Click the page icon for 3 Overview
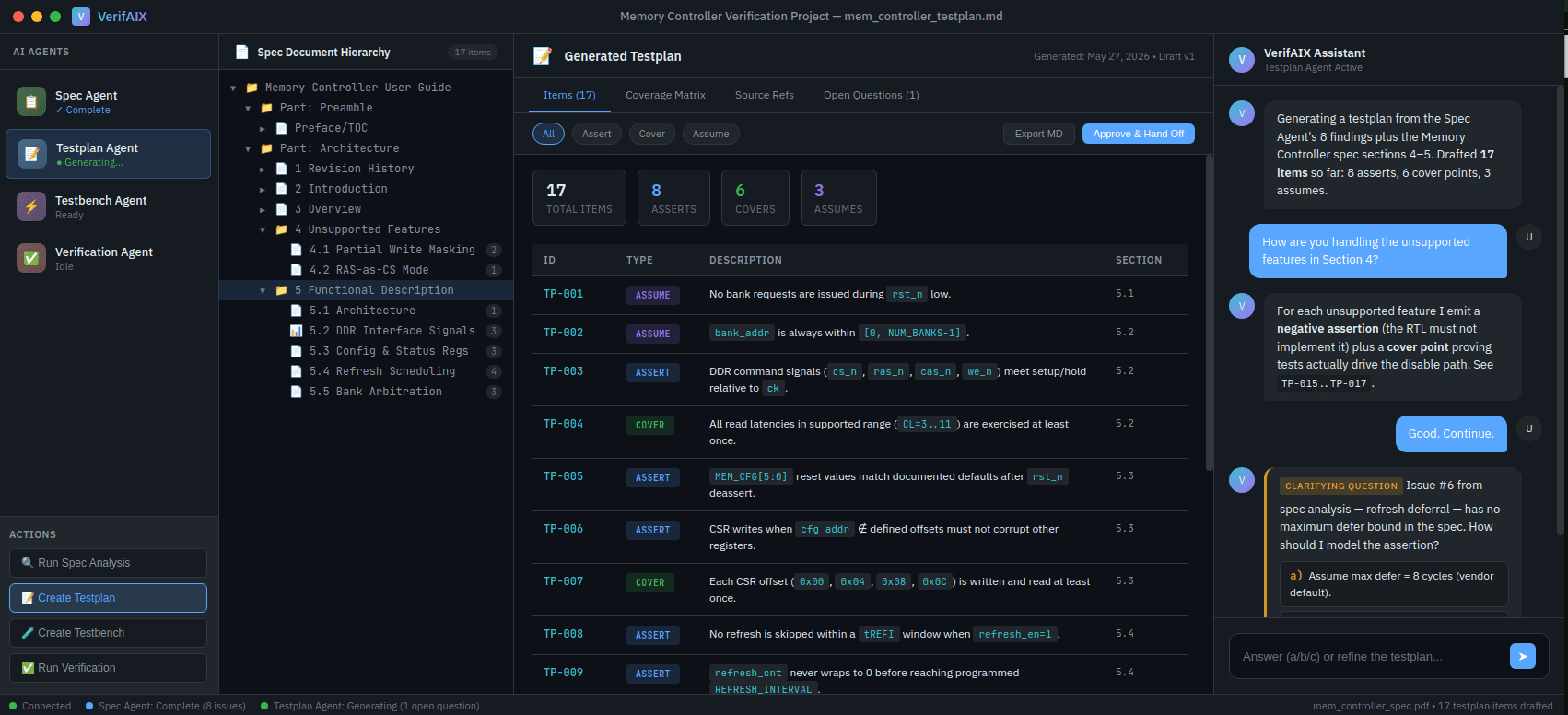 point(281,209)
